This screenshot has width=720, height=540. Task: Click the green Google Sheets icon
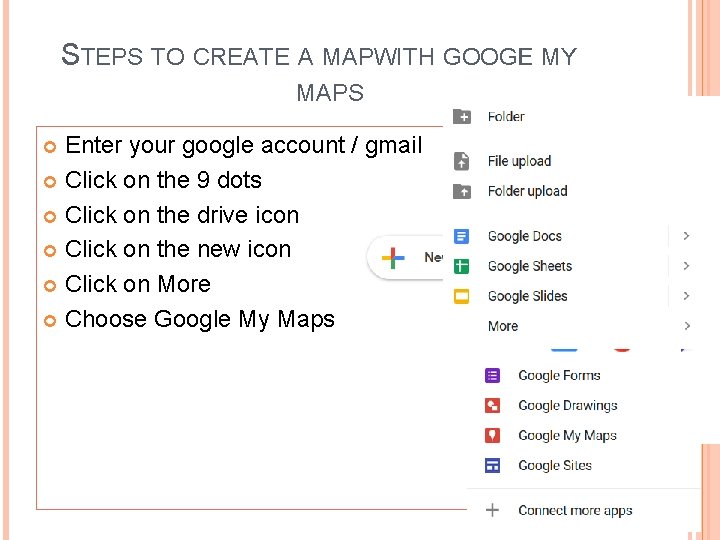(x=461, y=266)
